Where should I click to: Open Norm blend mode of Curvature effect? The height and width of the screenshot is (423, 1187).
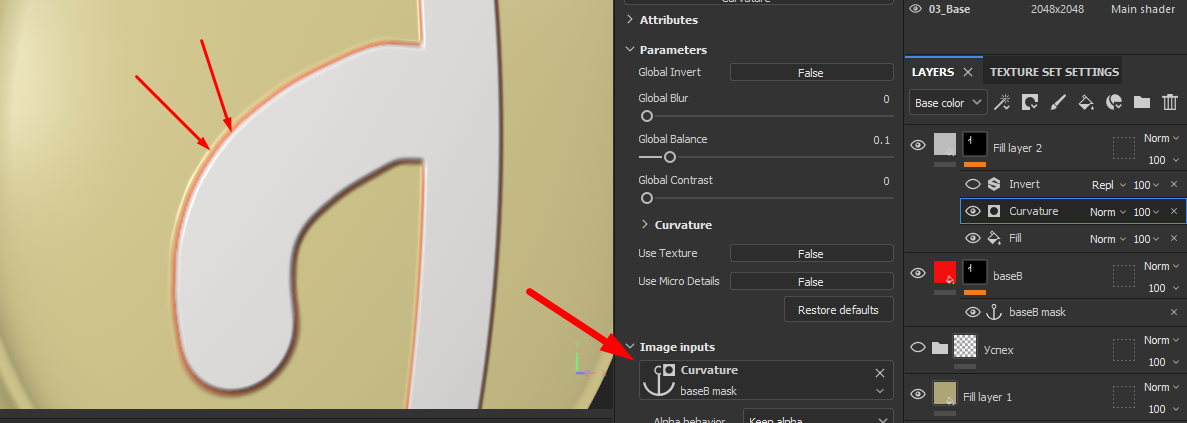click(x=1109, y=212)
